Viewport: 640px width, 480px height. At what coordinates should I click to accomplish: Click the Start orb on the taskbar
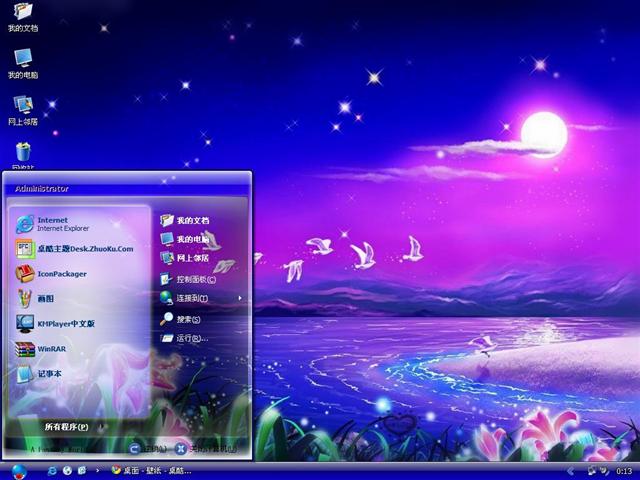pyautogui.click(x=18, y=470)
